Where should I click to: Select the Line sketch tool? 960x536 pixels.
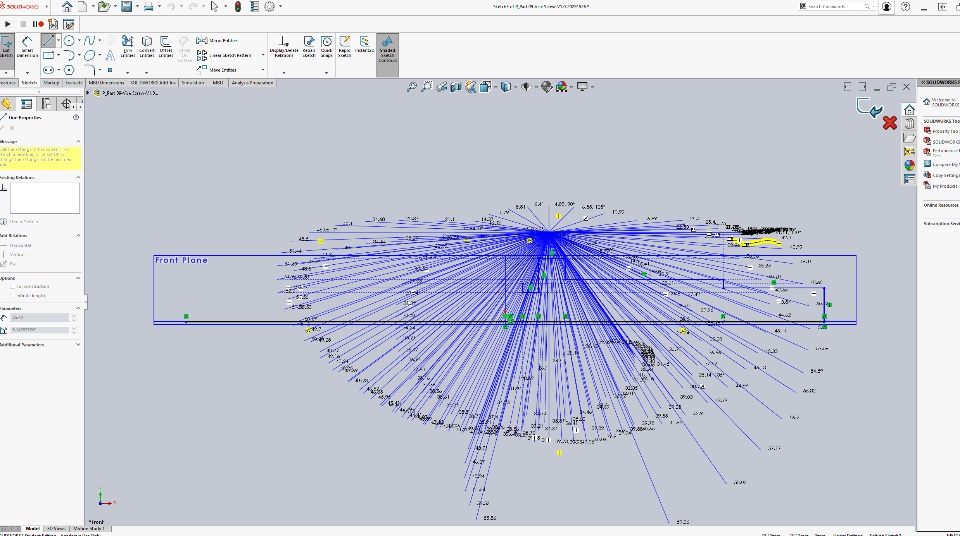pyautogui.click(x=48, y=40)
